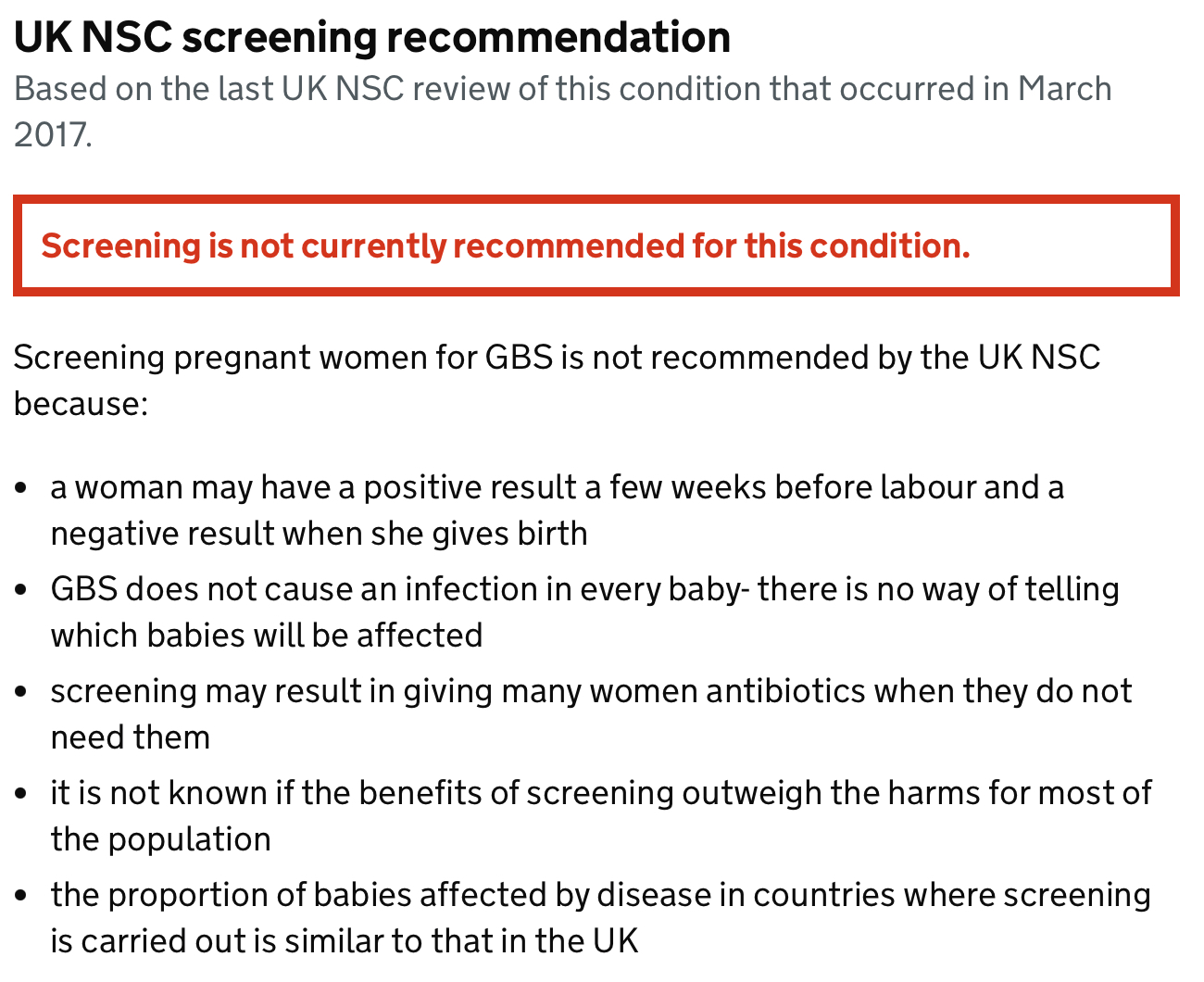The image size is (1204, 982).
Task: Click the bullet dot before 'a woman may have'
Action: (x=22, y=488)
